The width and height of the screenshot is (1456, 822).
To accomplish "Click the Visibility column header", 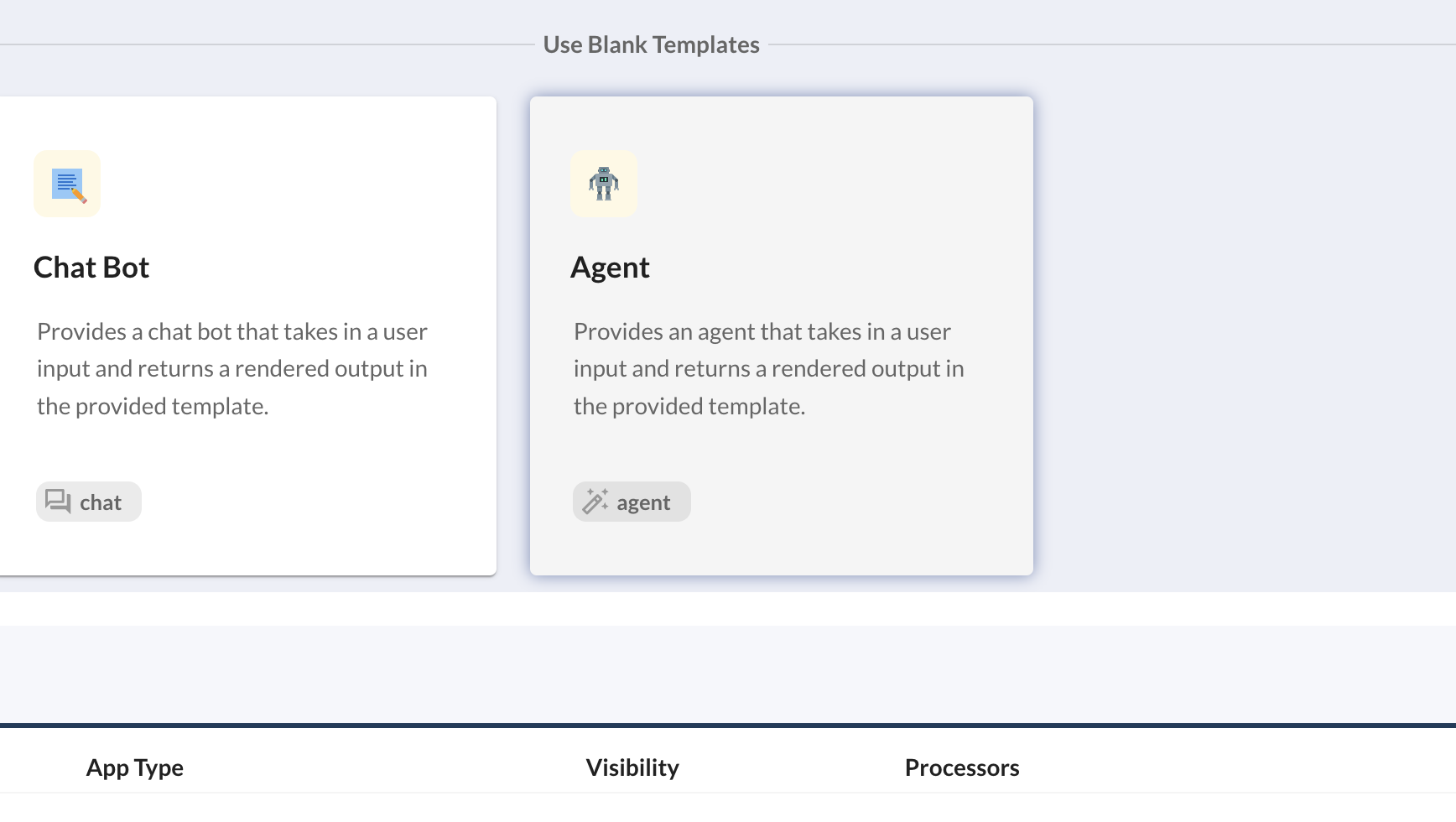I will click(632, 767).
